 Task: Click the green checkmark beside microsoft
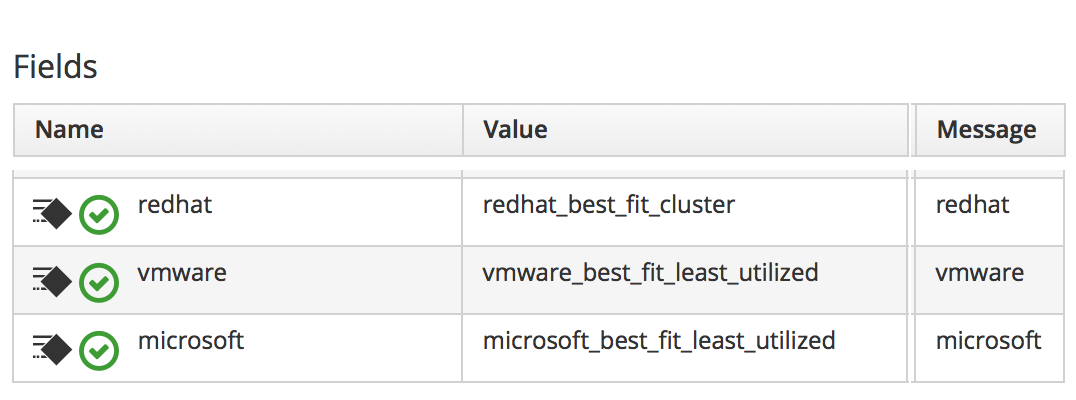click(99, 349)
